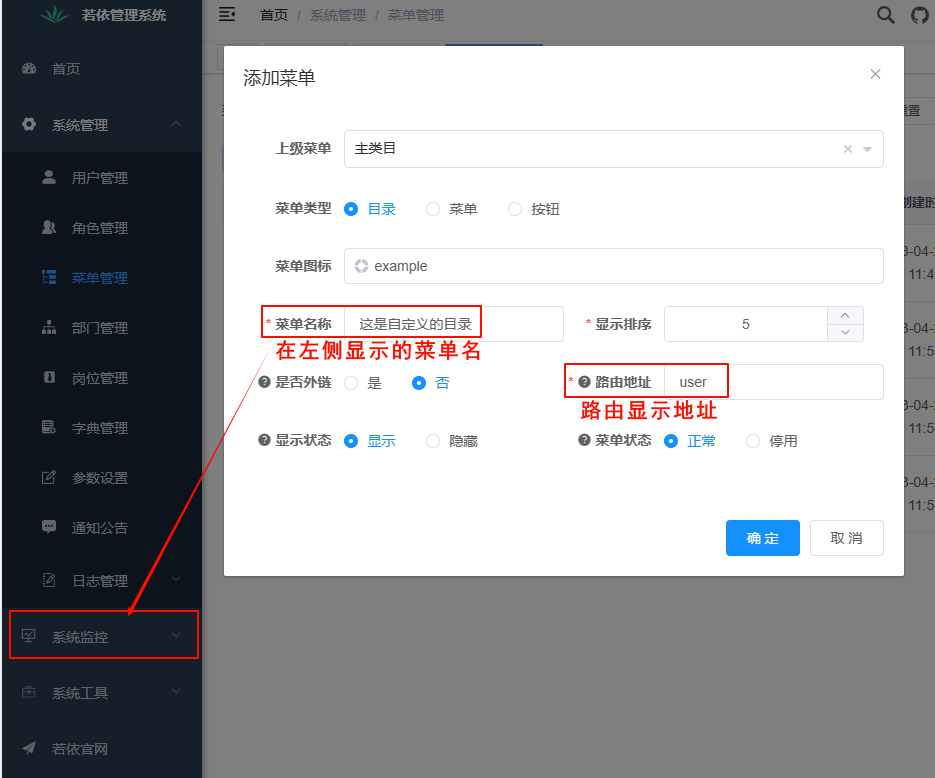Click the 菜单图标 input field
This screenshot has width=935, height=778.
click(614, 266)
